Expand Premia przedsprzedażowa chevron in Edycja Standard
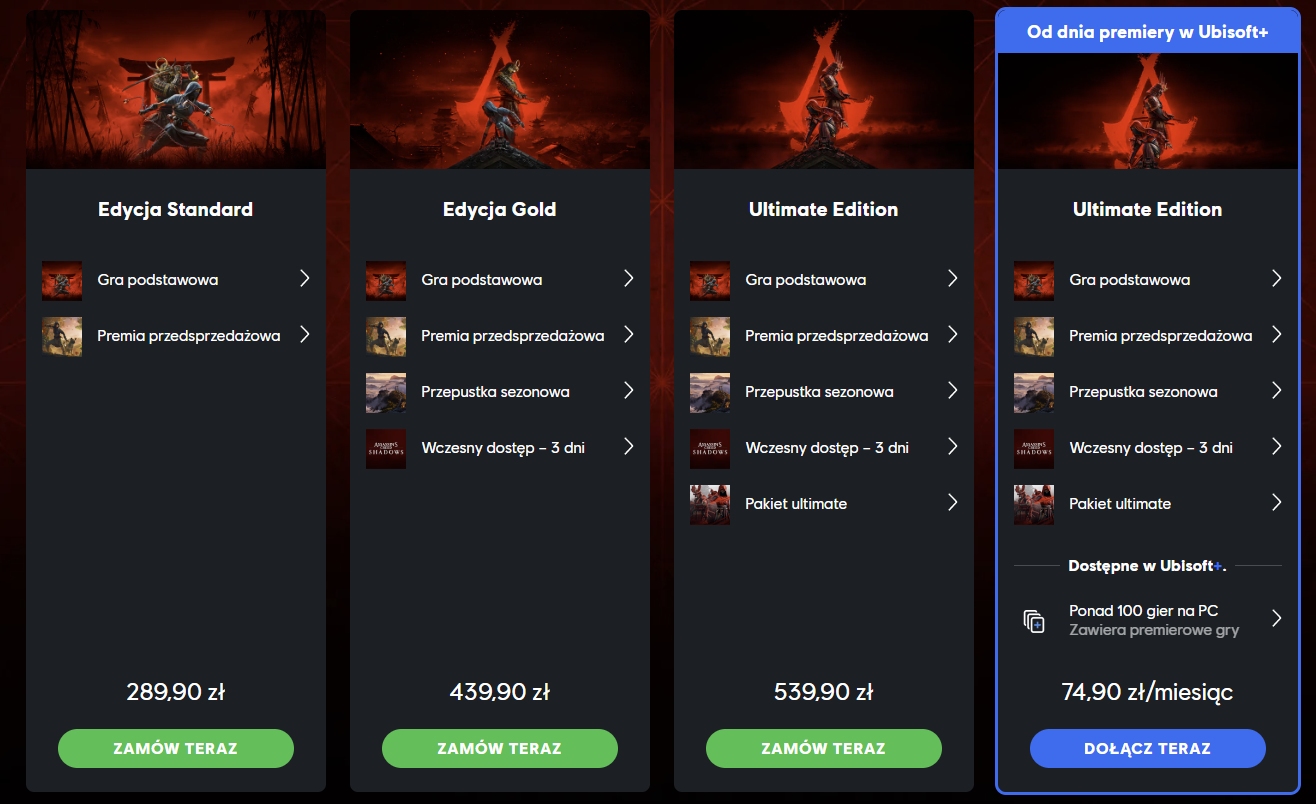This screenshot has height=804, width=1316. pyautogui.click(x=305, y=335)
